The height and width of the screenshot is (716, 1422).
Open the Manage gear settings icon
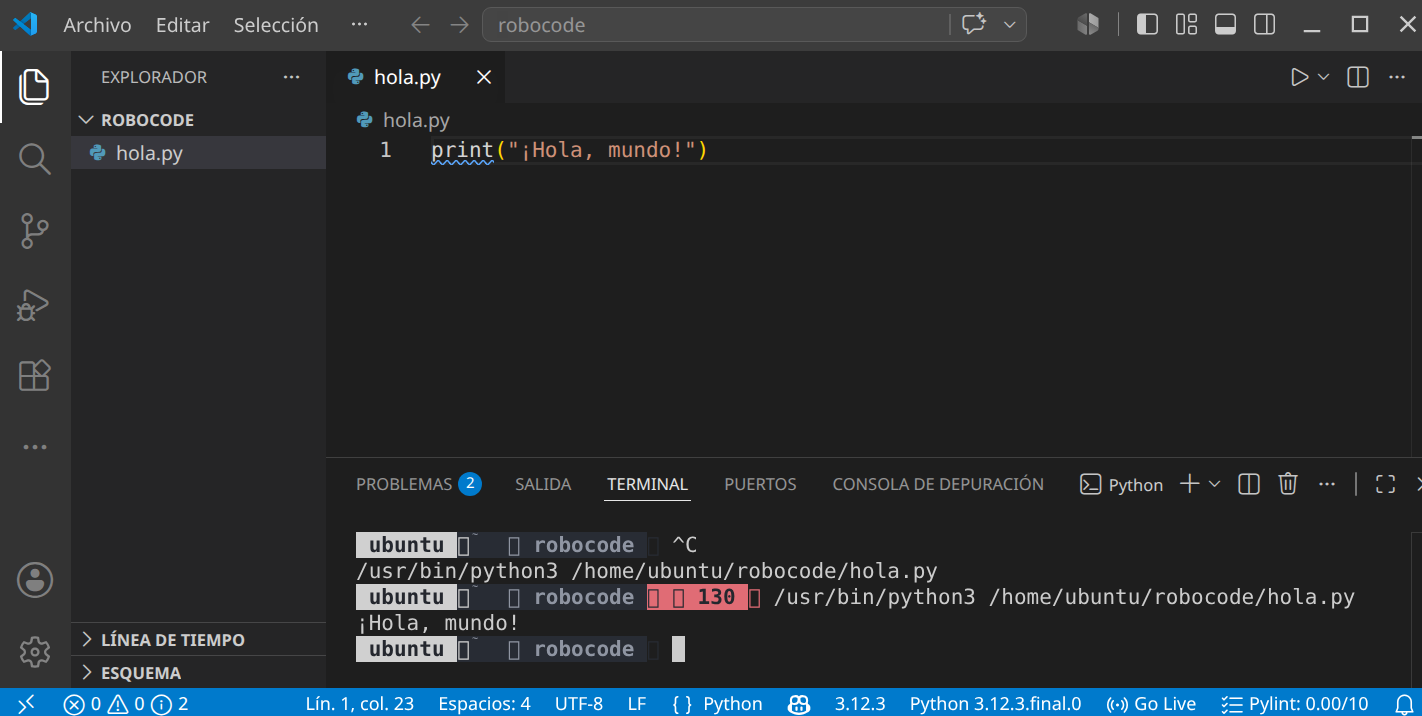coord(34,652)
